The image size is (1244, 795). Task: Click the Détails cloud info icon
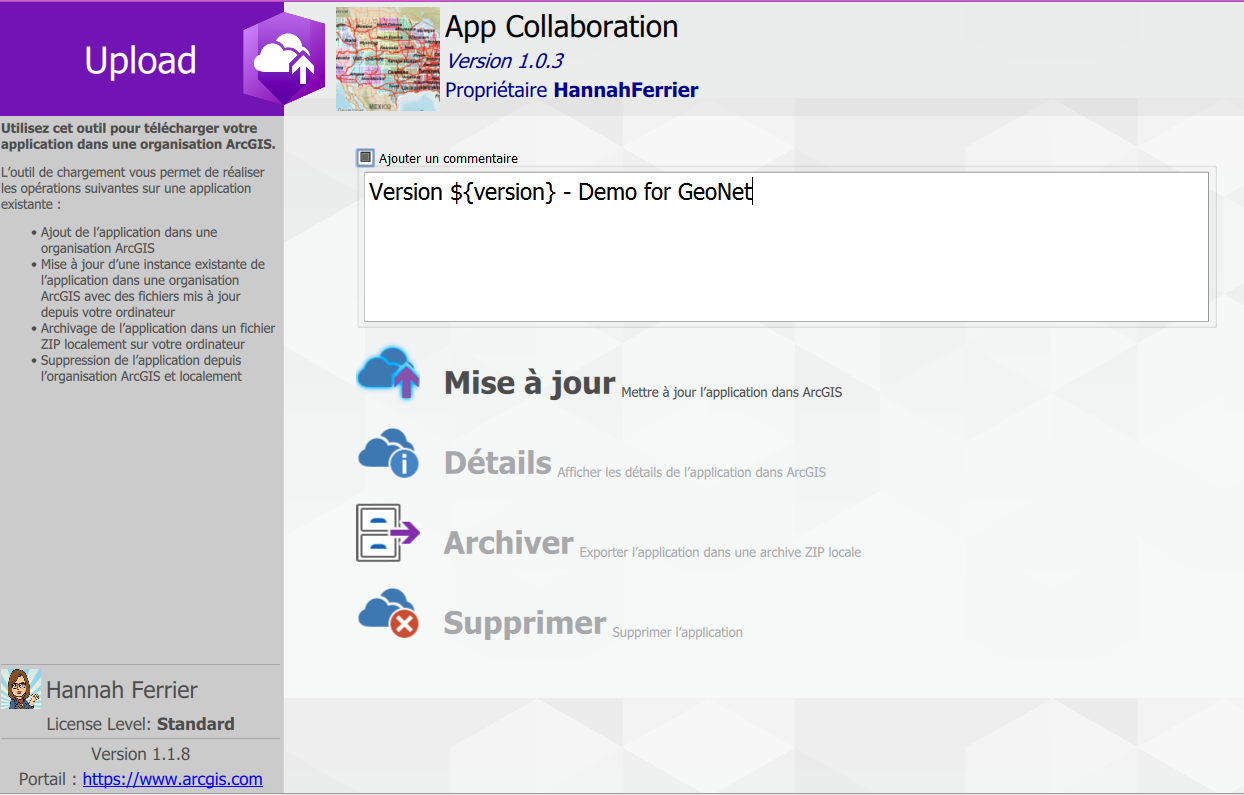click(x=388, y=453)
